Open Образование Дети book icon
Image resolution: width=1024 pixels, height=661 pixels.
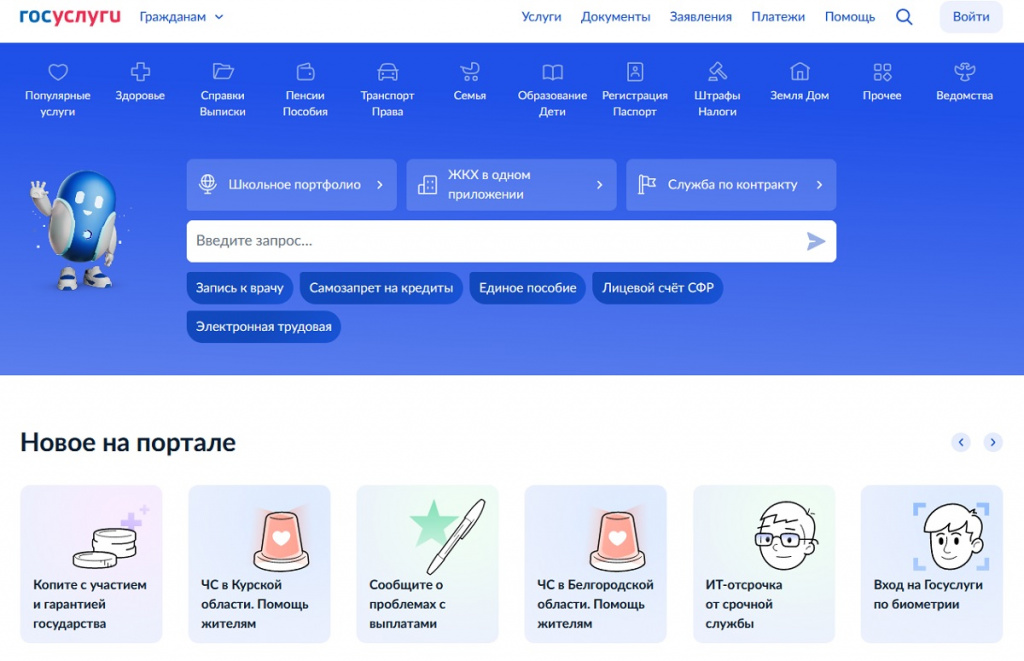[x=552, y=71]
